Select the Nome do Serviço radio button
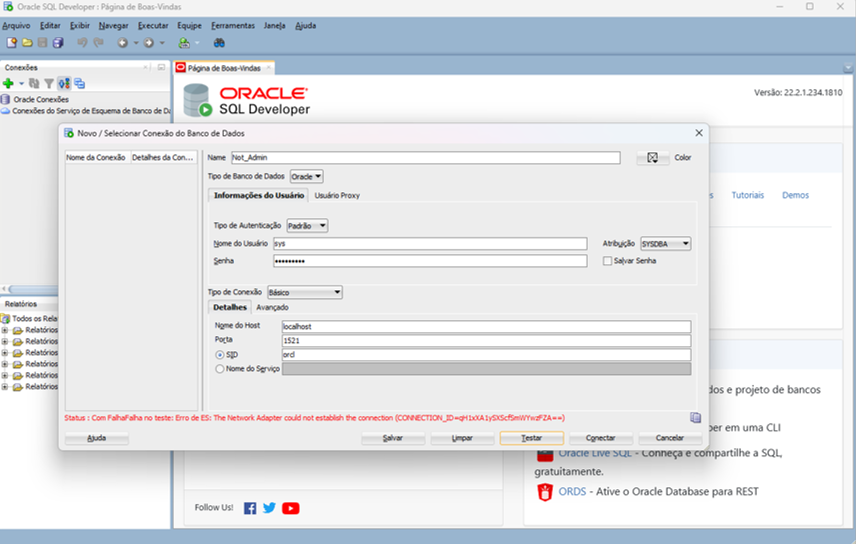The width and height of the screenshot is (856, 544). click(x=220, y=369)
